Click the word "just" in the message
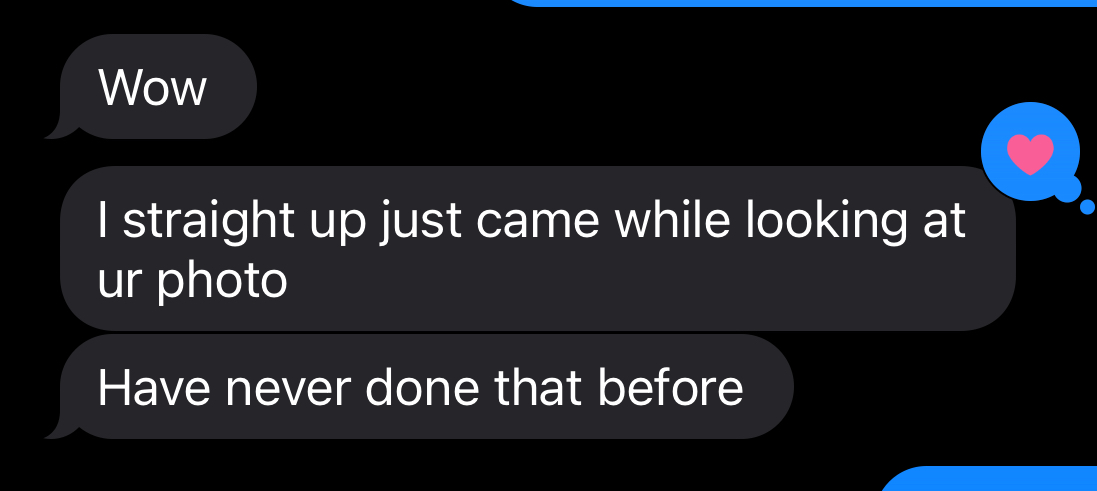The image size is (1097, 491). click(x=420, y=220)
